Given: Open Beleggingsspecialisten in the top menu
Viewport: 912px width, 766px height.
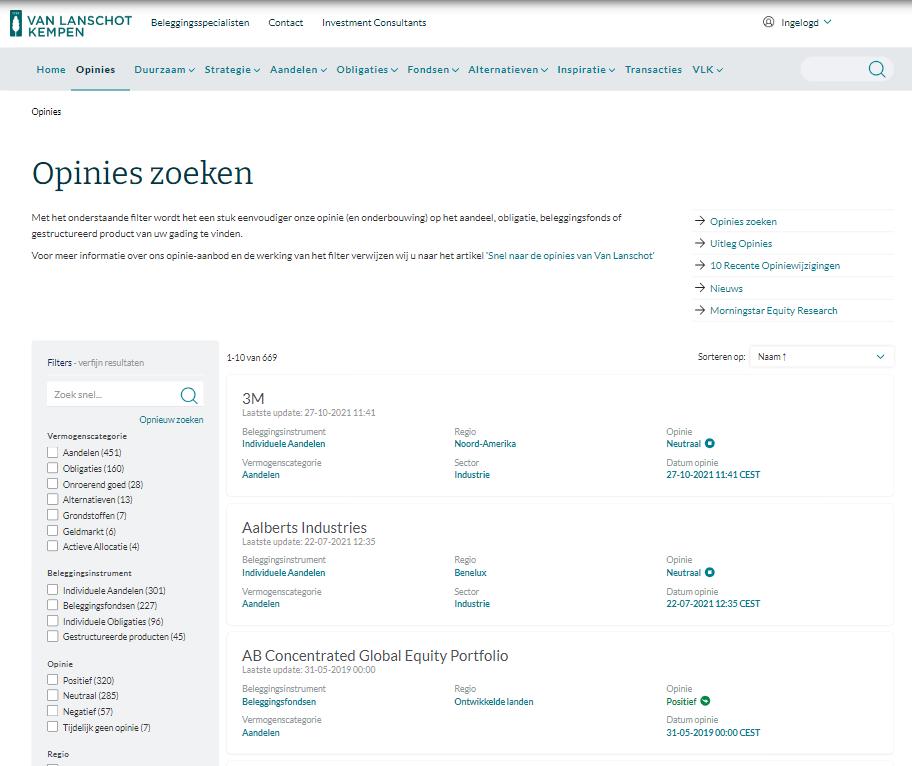Looking at the screenshot, I should click(200, 23).
